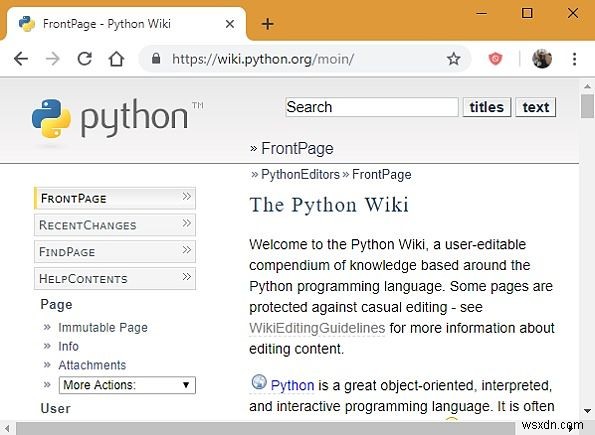
Task: Search wiki by titles button
Action: (x=487, y=107)
